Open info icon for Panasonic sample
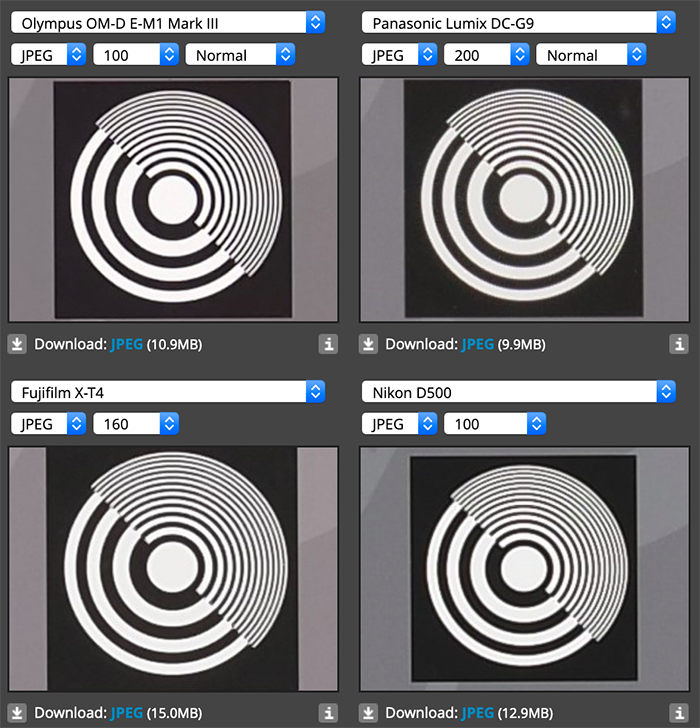Viewport: 700px width, 728px height. click(x=680, y=344)
